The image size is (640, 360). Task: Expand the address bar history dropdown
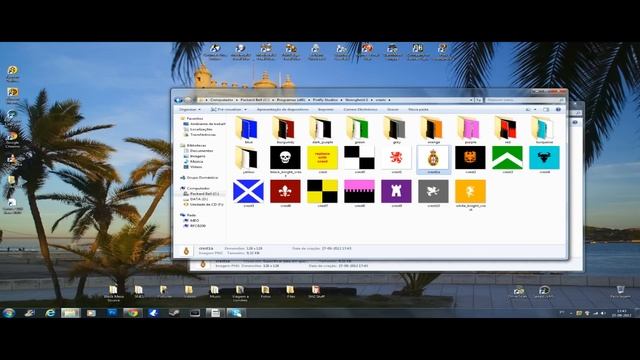click(x=471, y=100)
